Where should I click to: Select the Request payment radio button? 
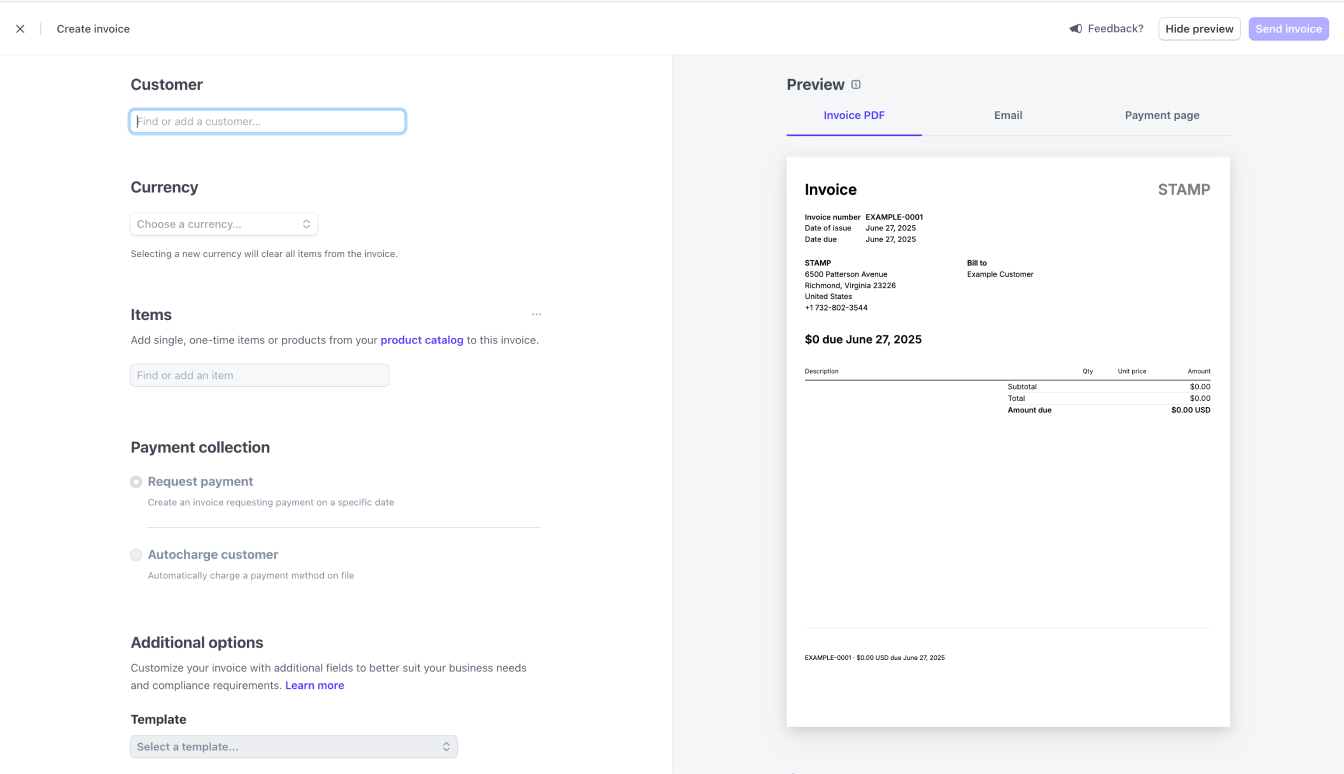tap(136, 482)
